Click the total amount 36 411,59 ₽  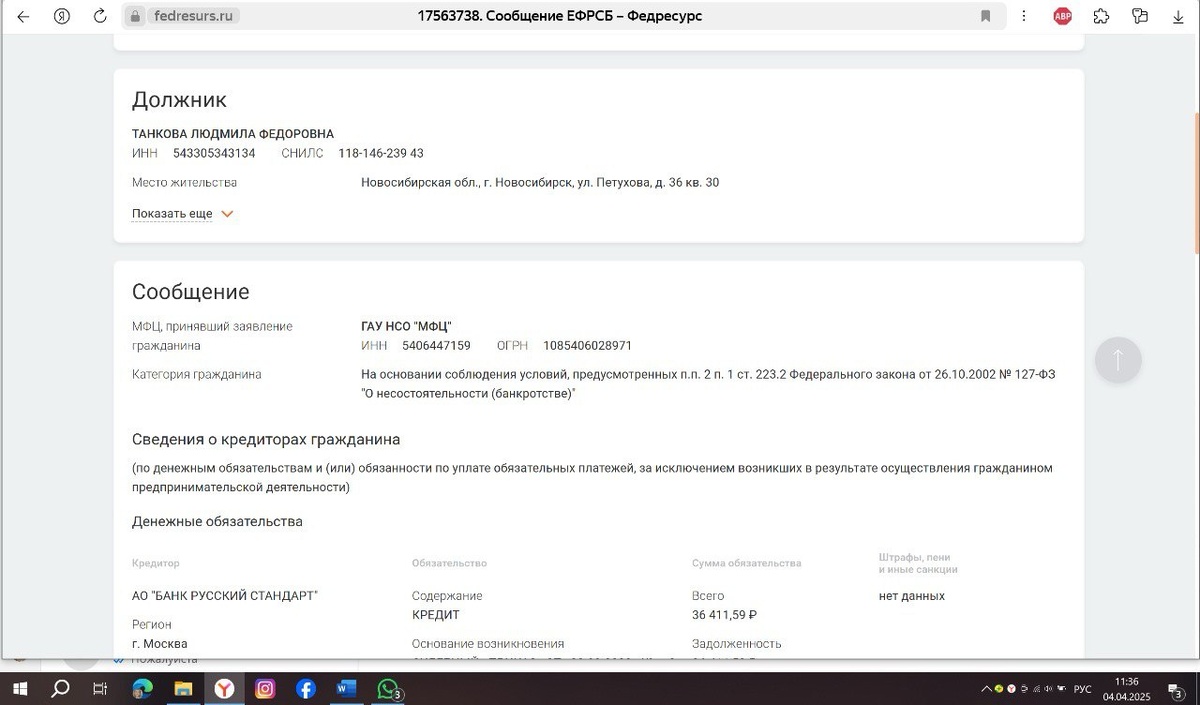725,615
